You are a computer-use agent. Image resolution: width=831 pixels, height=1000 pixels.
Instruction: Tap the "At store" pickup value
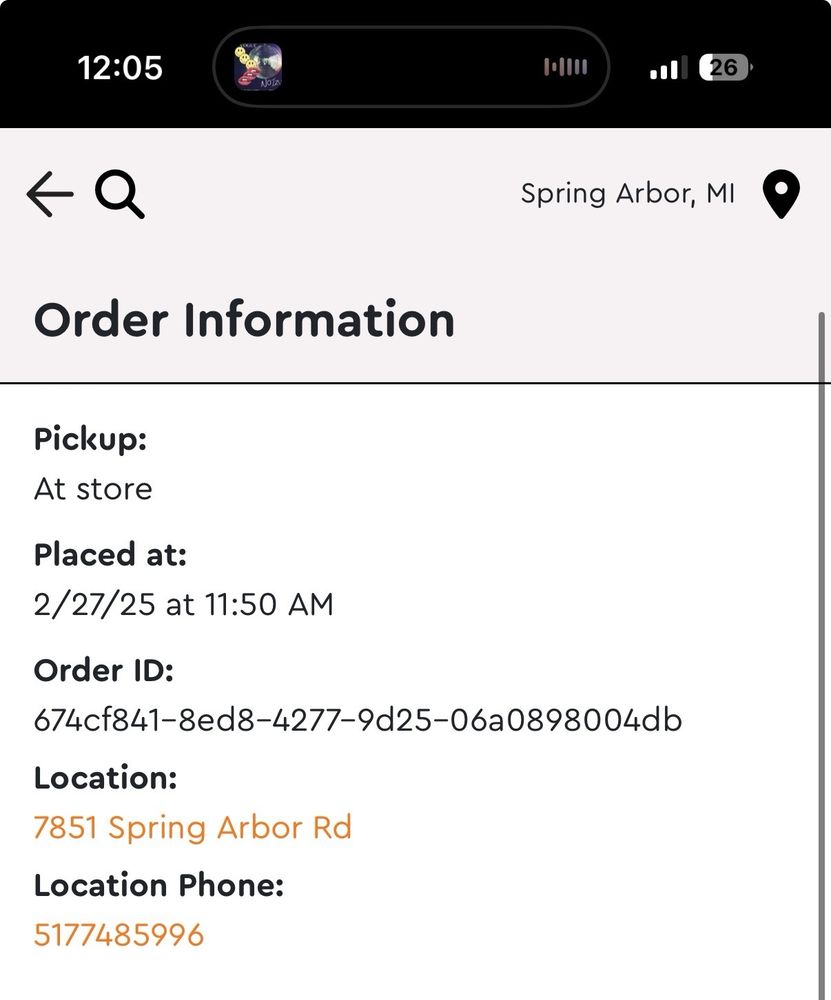click(93, 489)
